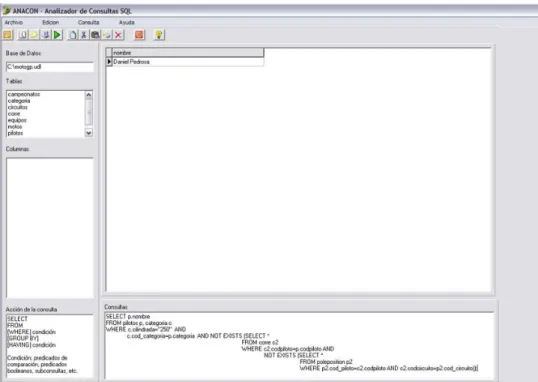Click [WHERE] condición in action list
This screenshot has height=382, width=538.
pyautogui.click(x=31, y=332)
